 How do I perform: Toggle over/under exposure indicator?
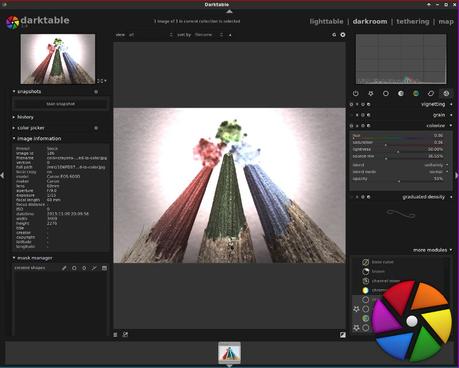click(x=343, y=335)
